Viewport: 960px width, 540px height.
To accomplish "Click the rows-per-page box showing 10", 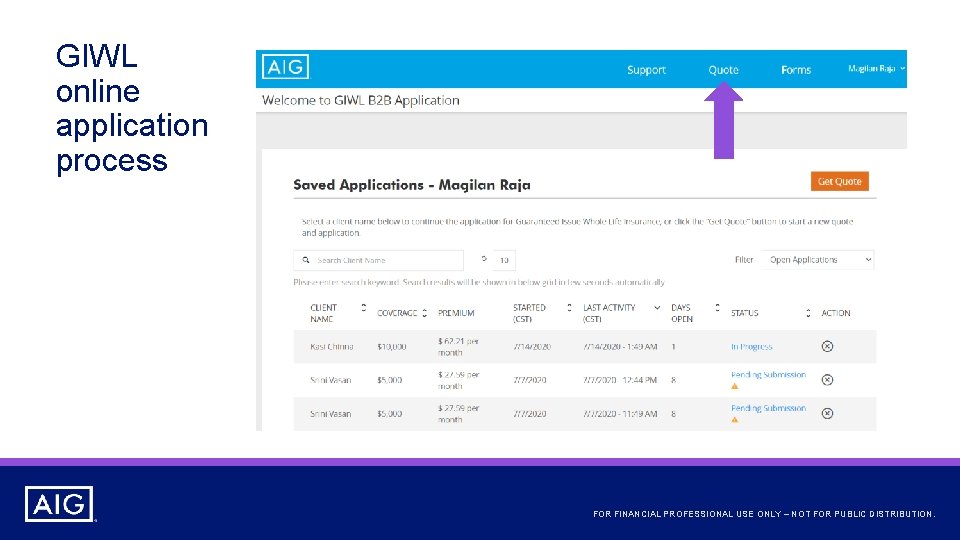I will tap(504, 260).
